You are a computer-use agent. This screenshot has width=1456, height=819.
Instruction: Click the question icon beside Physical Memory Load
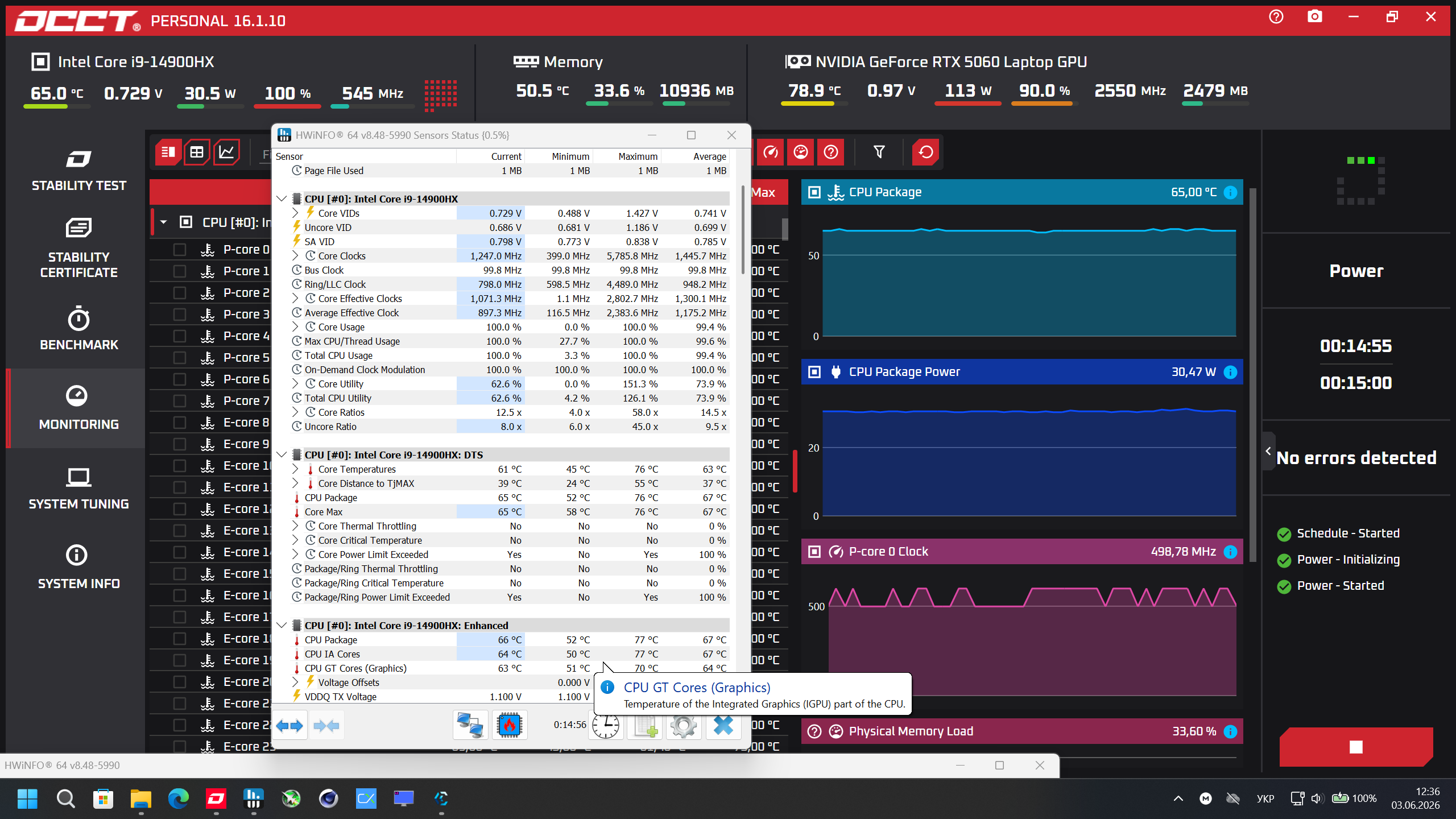click(814, 731)
